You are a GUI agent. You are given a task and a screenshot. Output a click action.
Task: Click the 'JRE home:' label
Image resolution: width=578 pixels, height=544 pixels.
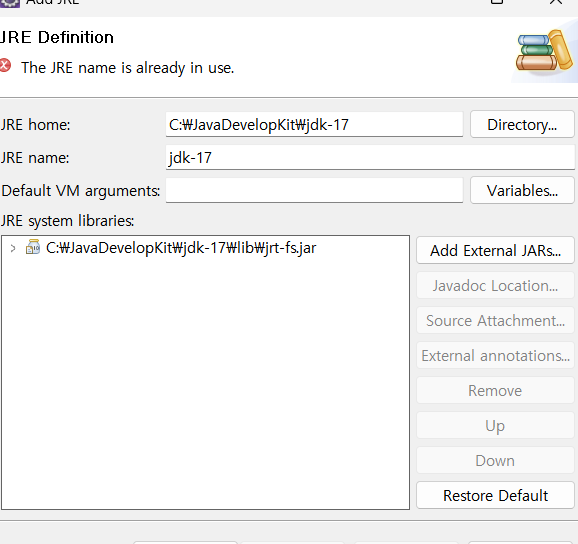point(35,125)
